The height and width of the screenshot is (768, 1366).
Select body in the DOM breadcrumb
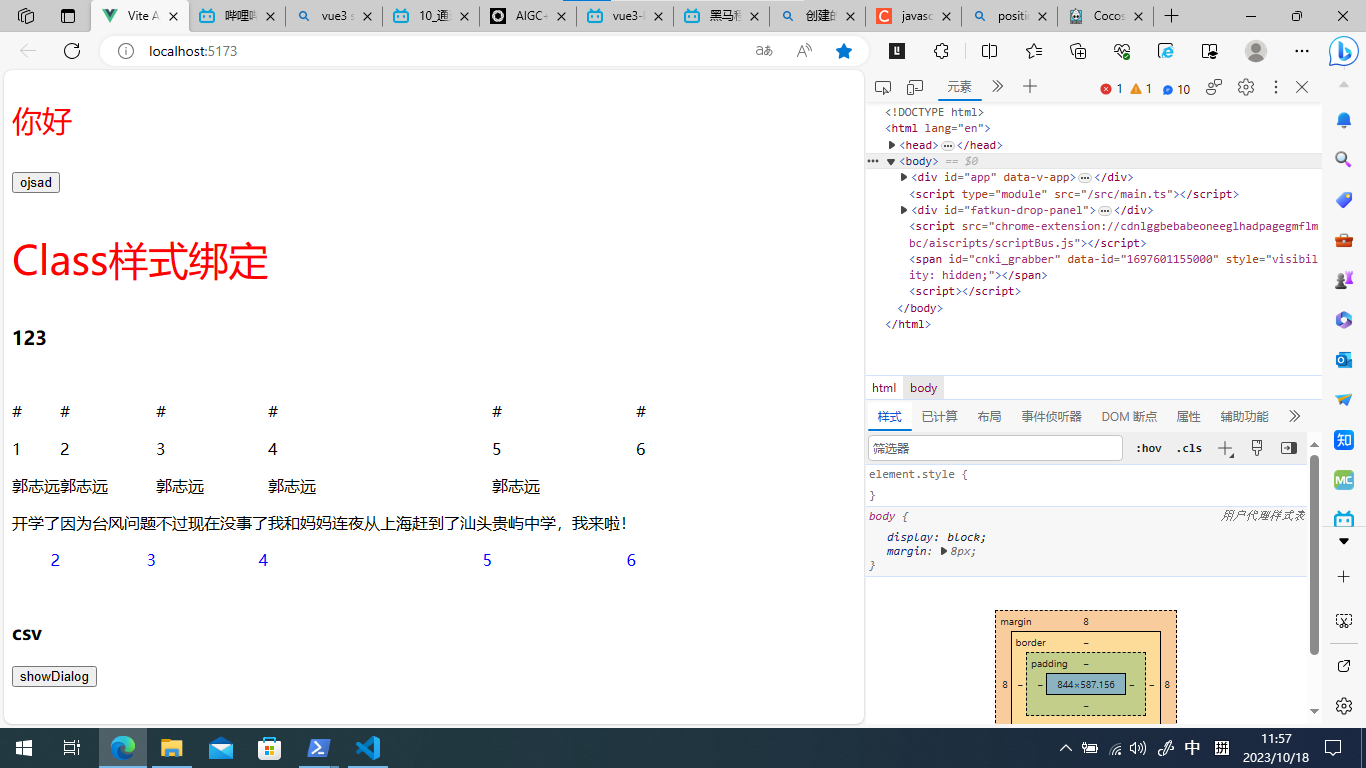click(x=924, y=388)
